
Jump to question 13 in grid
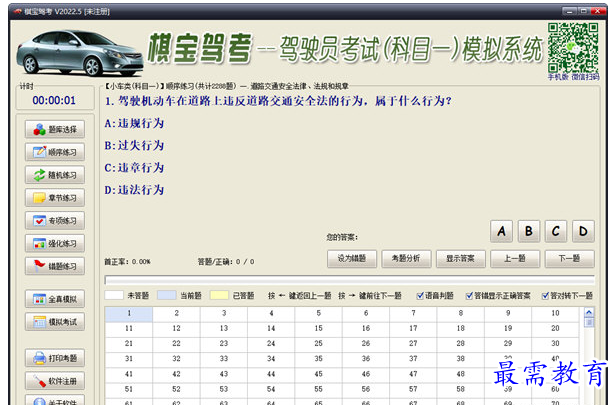(x=224, y=328)
